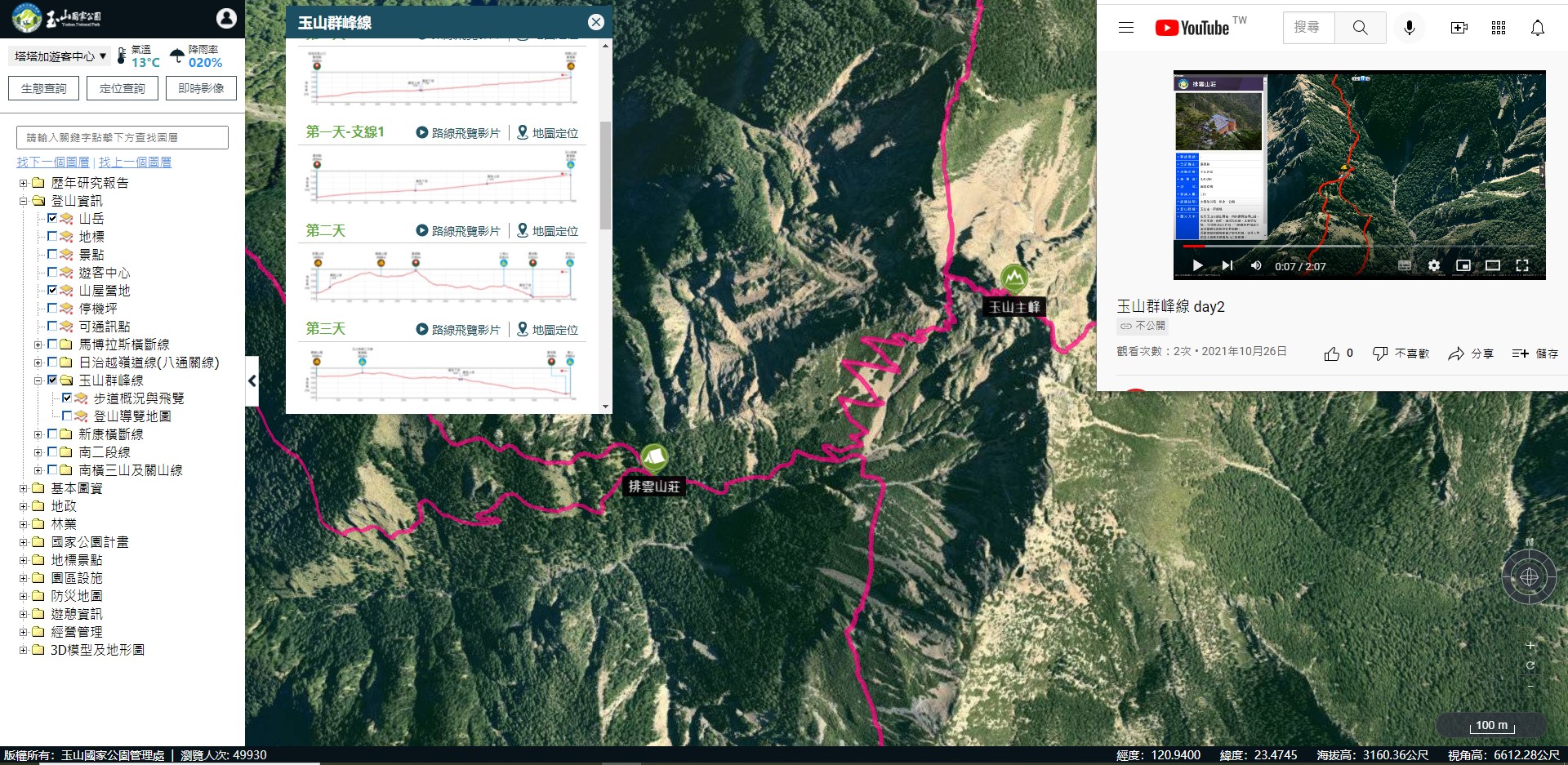Image resolution: width=1568 pixels, height=765 pixels.
Task: Click the user profile icon in top bar
Action: 226,17
